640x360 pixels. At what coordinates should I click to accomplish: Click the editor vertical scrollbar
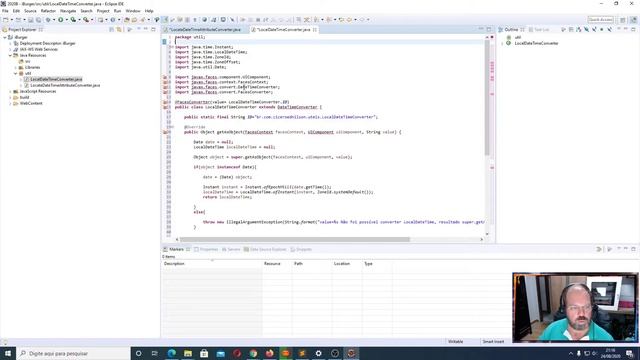pos(487,97)
